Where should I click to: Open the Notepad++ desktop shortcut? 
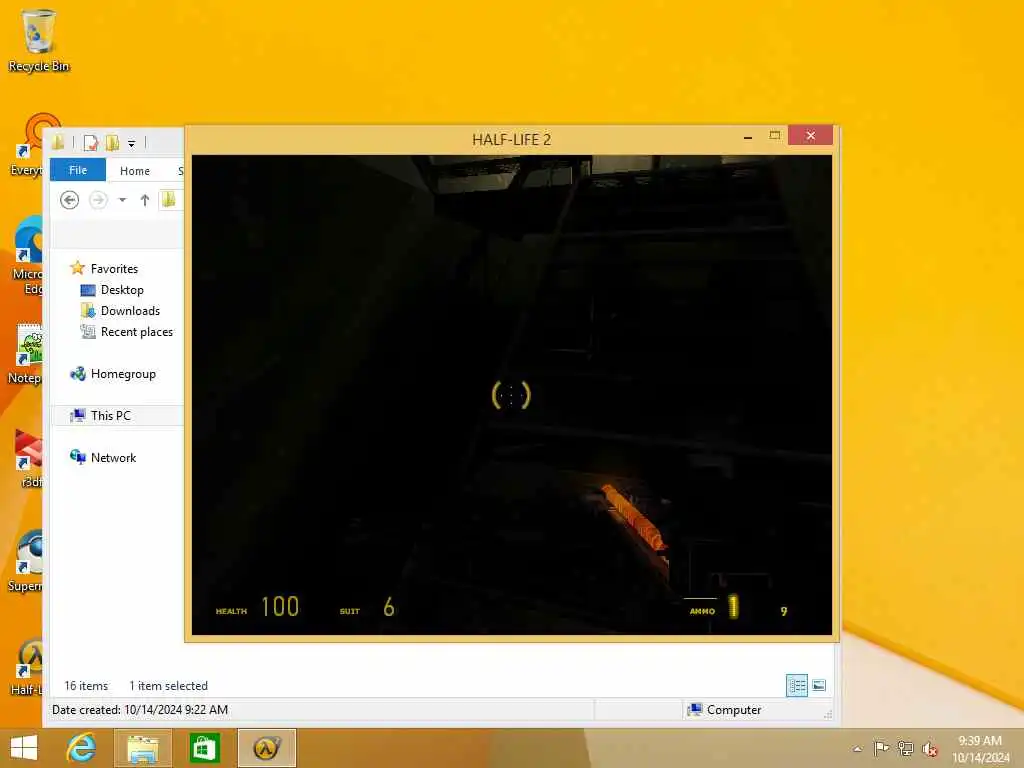coord(26,354)
